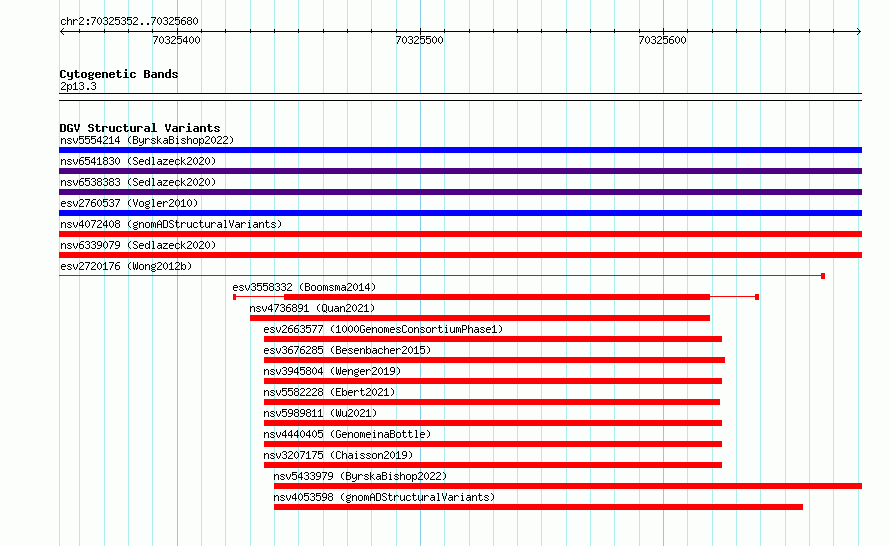Image resolution: width=890 pixels, height=546 pixels.
Task: Click the chr2:70325352..70325680 region label
Action: pyautogui.click(x=129, y=21)
